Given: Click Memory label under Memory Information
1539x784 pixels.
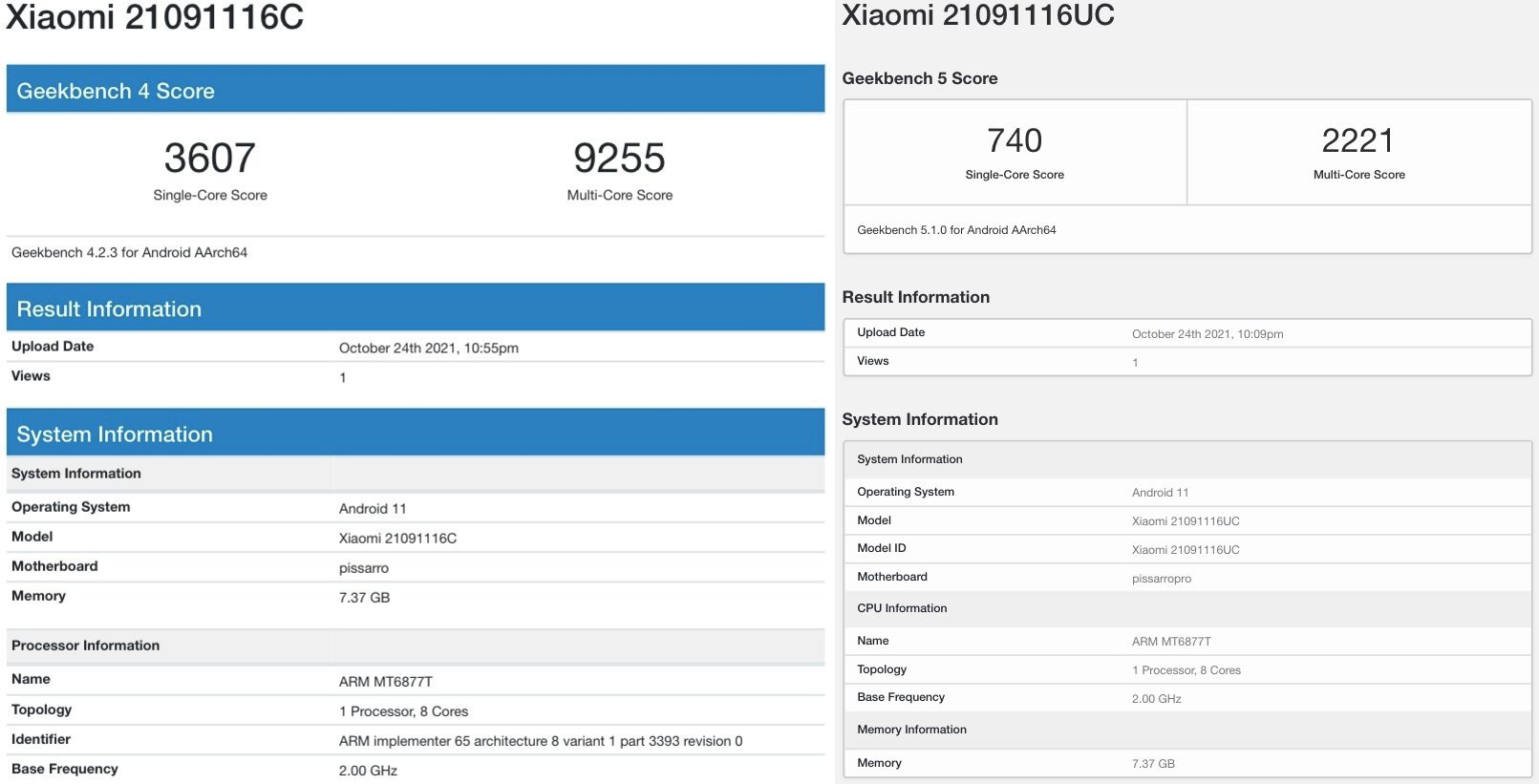Looking at the screenshot, I should [879, 763].
